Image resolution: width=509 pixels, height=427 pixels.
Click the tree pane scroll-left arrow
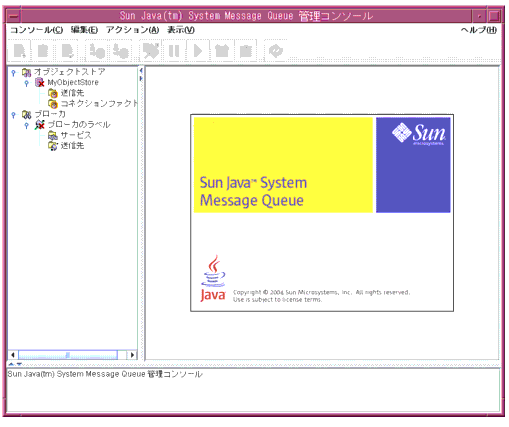(13, 355)
